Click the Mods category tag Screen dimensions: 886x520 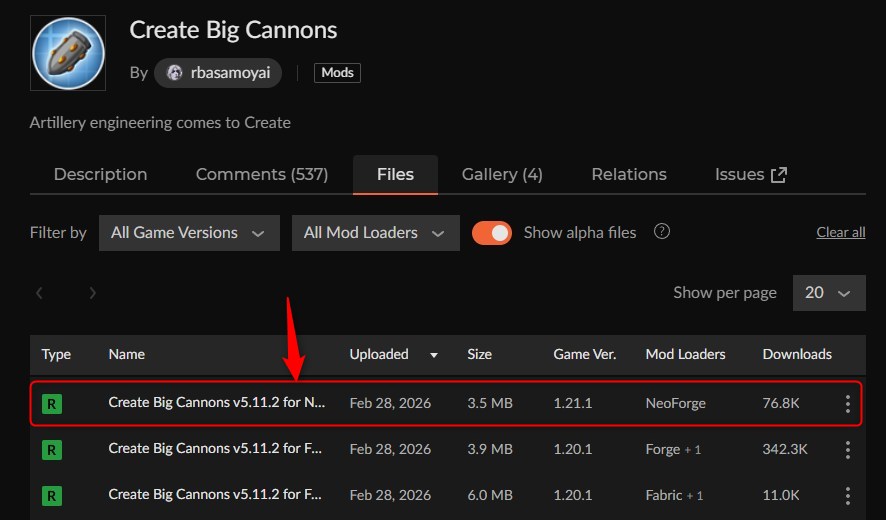pos(337,73)
